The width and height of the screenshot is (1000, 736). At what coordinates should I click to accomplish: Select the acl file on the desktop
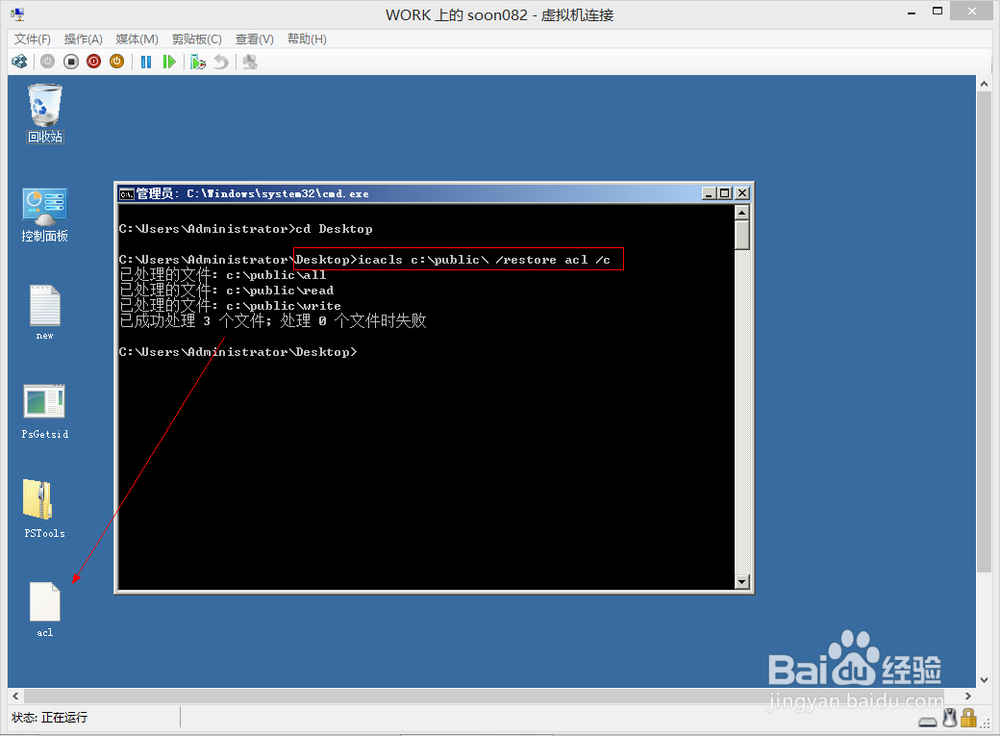pyautogui.click(x=45, y=609)
